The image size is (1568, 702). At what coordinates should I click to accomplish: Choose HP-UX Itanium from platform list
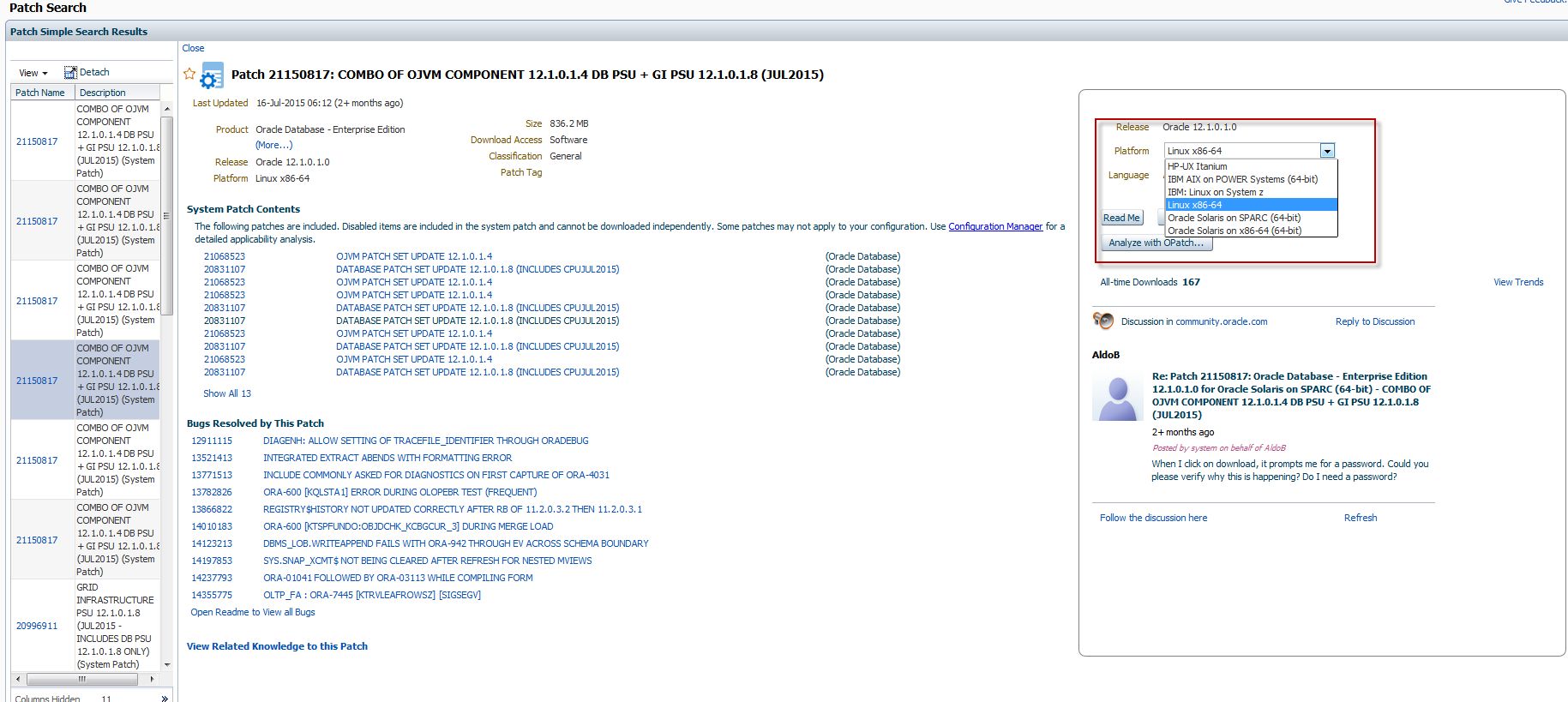point(1251,166)
